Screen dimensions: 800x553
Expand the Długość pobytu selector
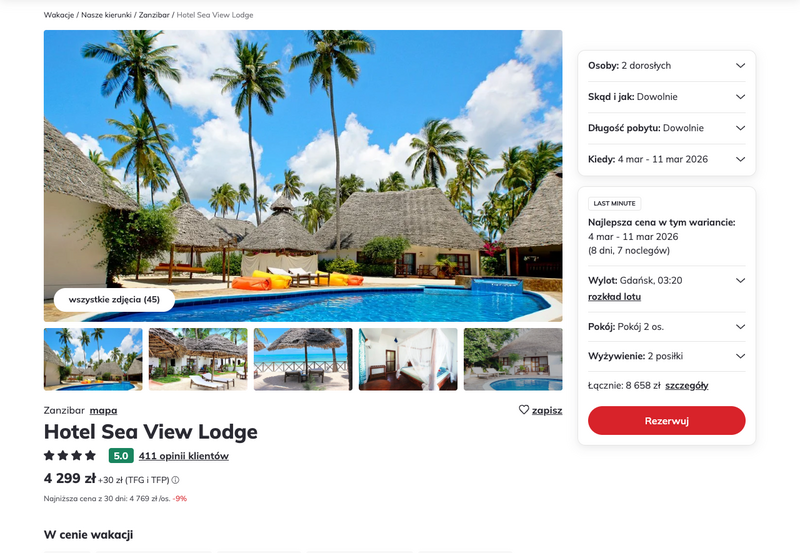coord(666,128)
